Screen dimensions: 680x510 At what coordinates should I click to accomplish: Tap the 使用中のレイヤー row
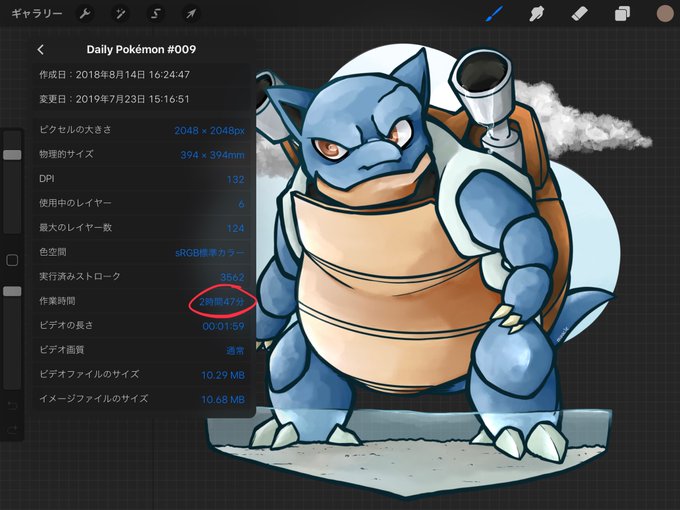pyautogui.click(x=142, y=203)
